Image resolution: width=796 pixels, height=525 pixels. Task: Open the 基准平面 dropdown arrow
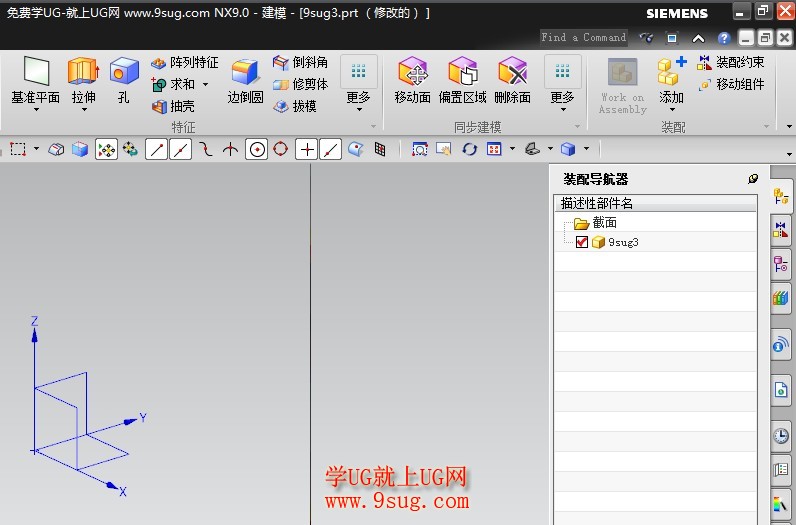36,109
